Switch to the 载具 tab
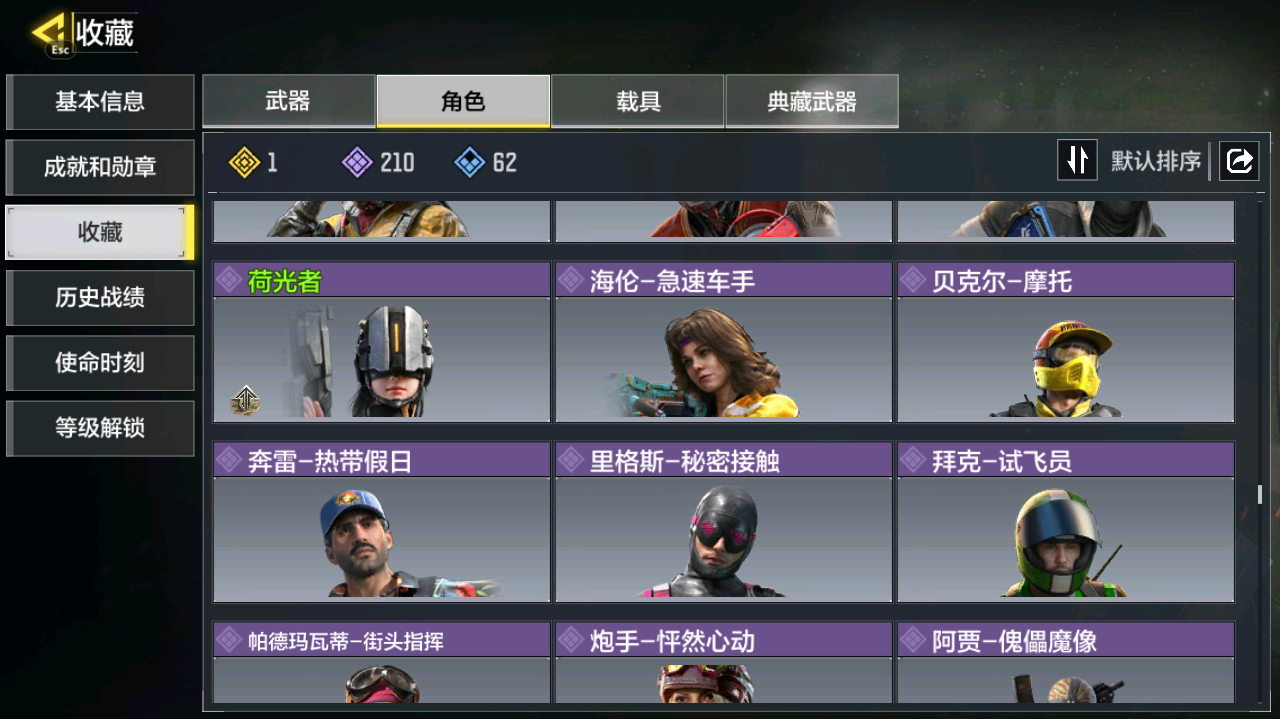The image size is (1280, 719). point(638,101)
